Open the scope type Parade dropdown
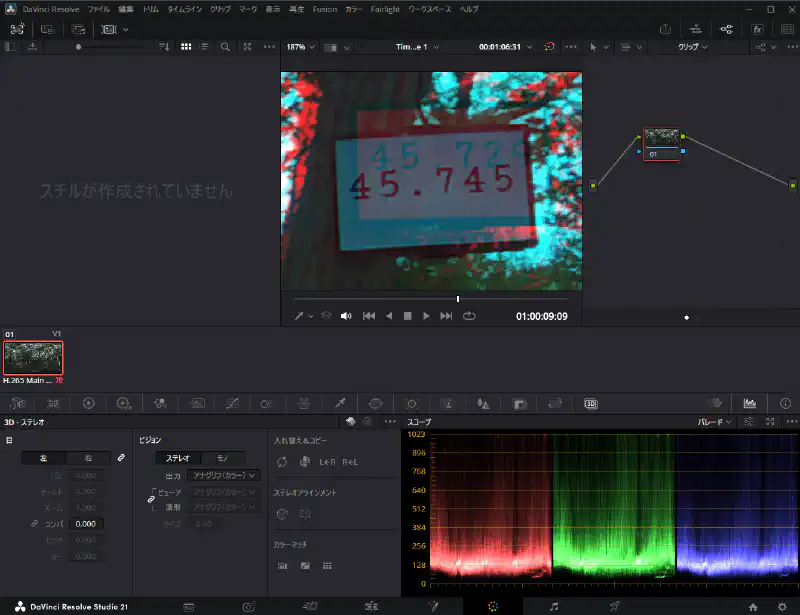 click(714, 422)
